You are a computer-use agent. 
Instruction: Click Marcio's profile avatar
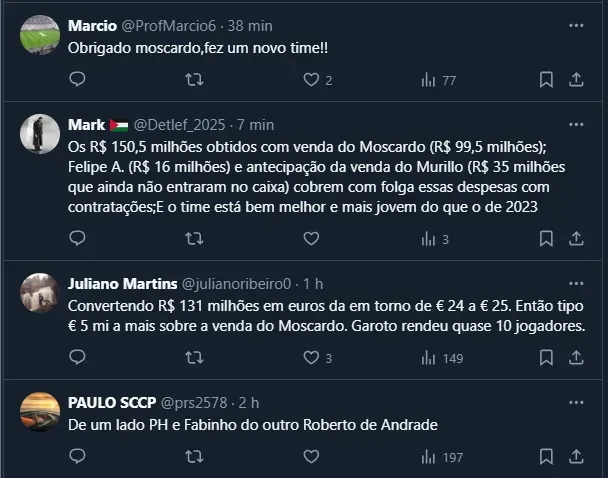40,35
